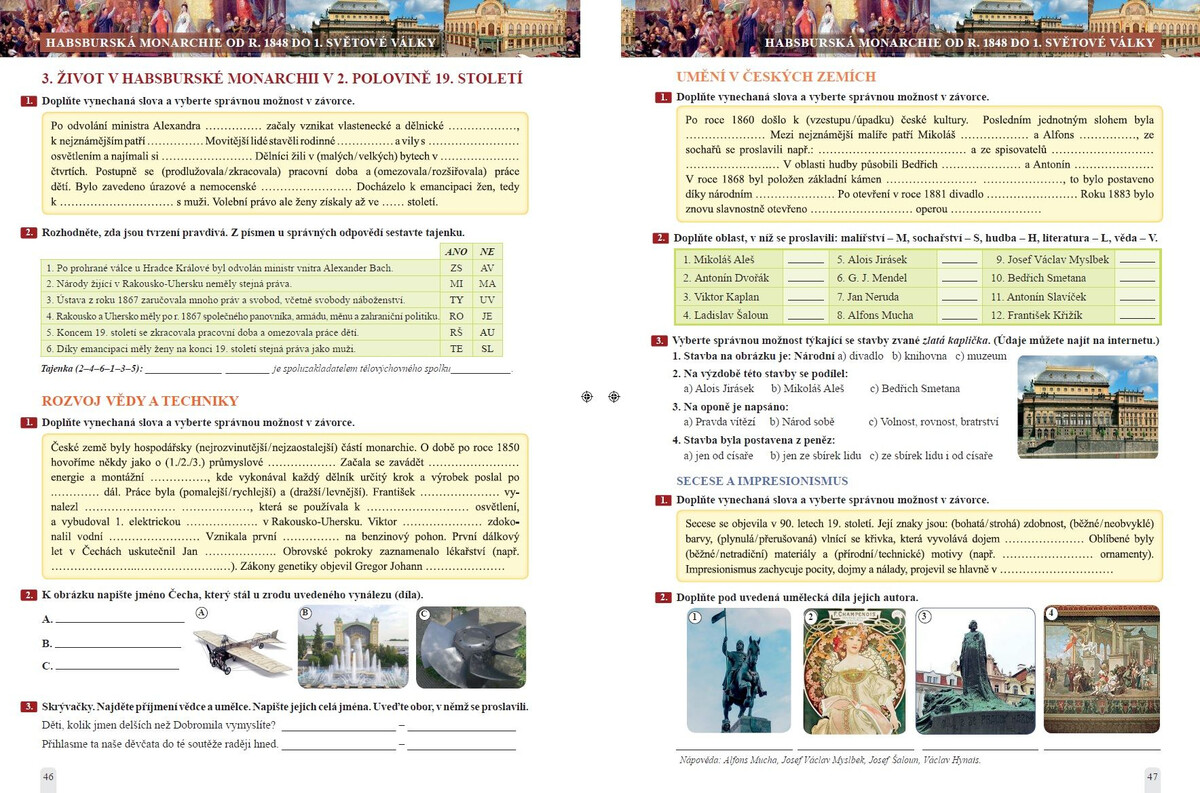Click table cell '9. Josef Václav Myslbek'
The image size is (1200, 793).
click(x=1051, y=259)
